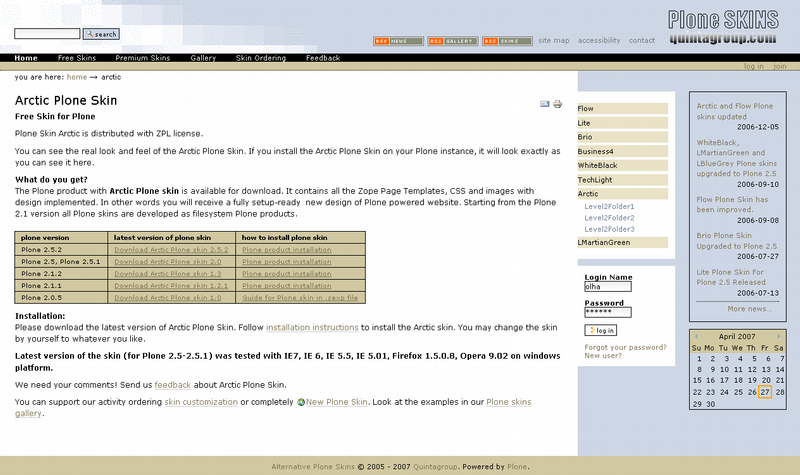Expand the Arctic item in skins list

click(589, 194)
